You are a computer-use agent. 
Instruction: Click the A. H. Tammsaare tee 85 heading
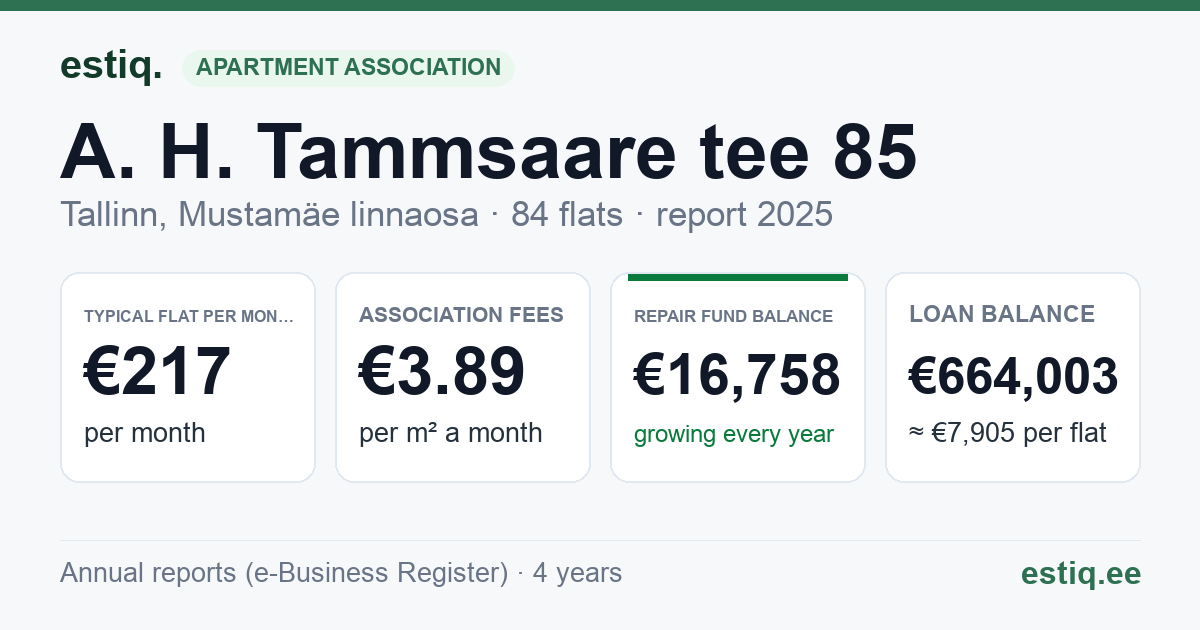[489, 152]
